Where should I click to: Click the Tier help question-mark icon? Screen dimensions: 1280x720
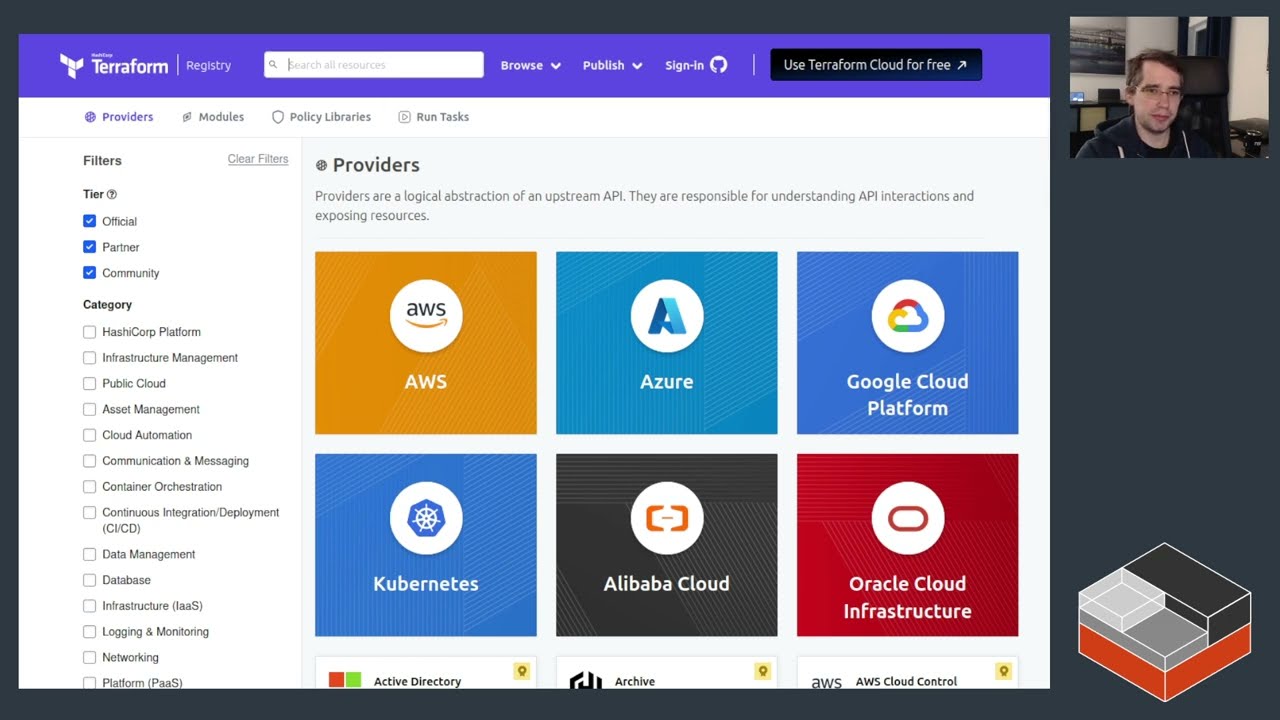pyautogui.click(x=112, y=194)
